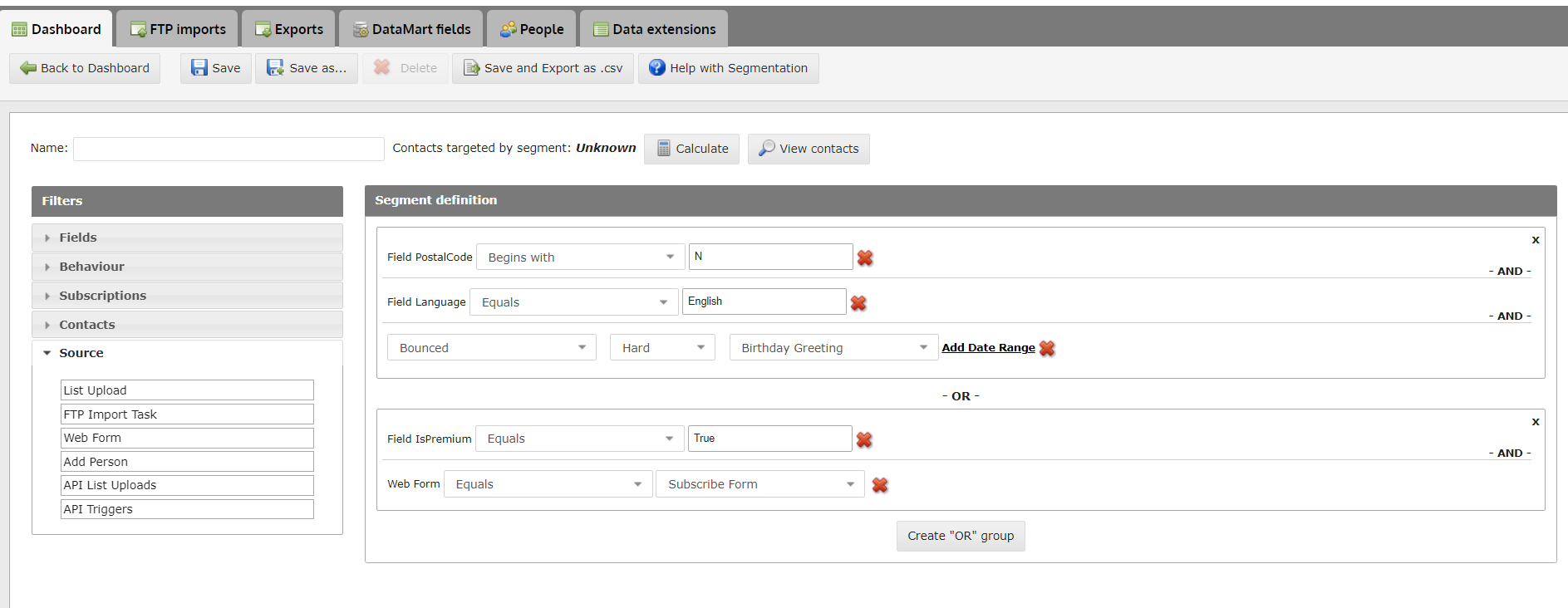Screen dimensions: 1568x608
Task: Click Create "OR" group button
Action: (961, 536)
